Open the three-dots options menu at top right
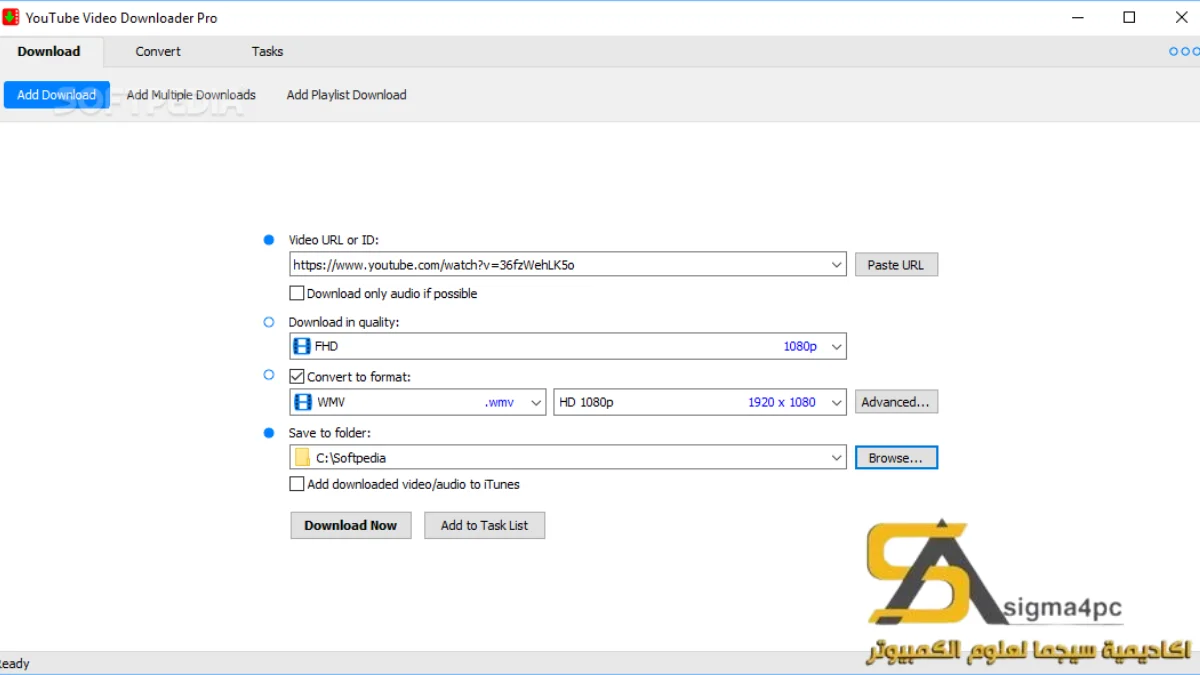Screen dimensions: 1200x675 [1184, 51]
